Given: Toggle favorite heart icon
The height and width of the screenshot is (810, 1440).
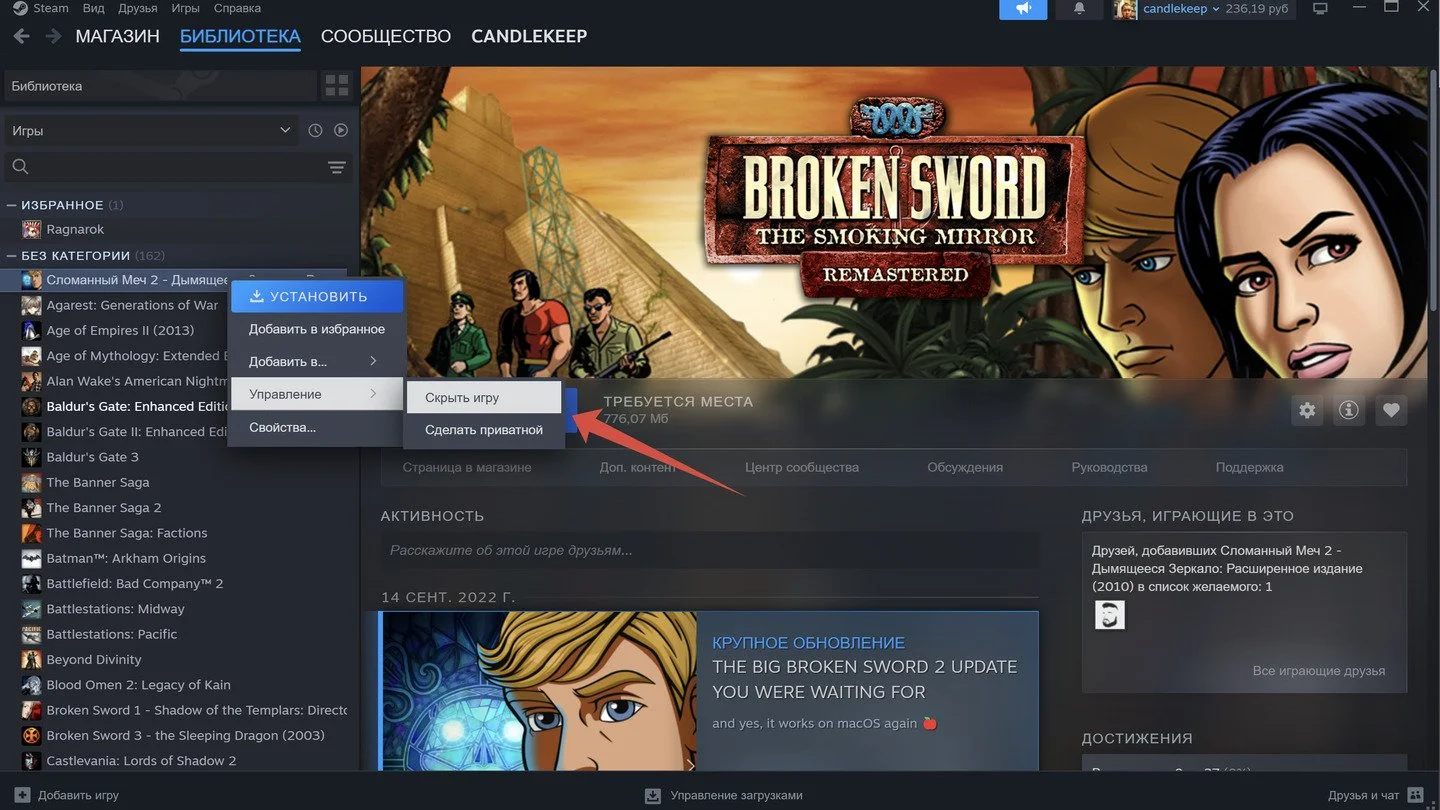Looking at the screenshot, I should pos(1391,410).
